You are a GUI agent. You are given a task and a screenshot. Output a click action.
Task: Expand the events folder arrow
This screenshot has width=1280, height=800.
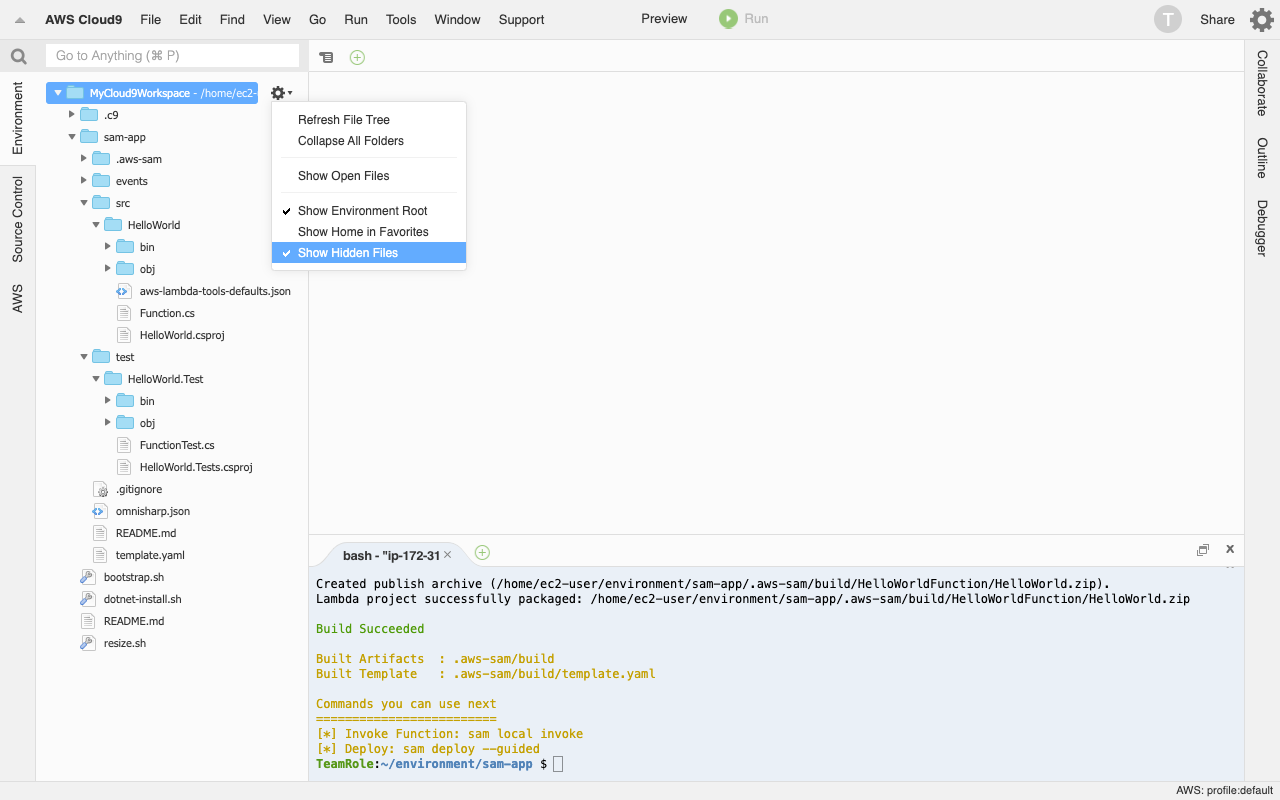click(x=84, y=181)
